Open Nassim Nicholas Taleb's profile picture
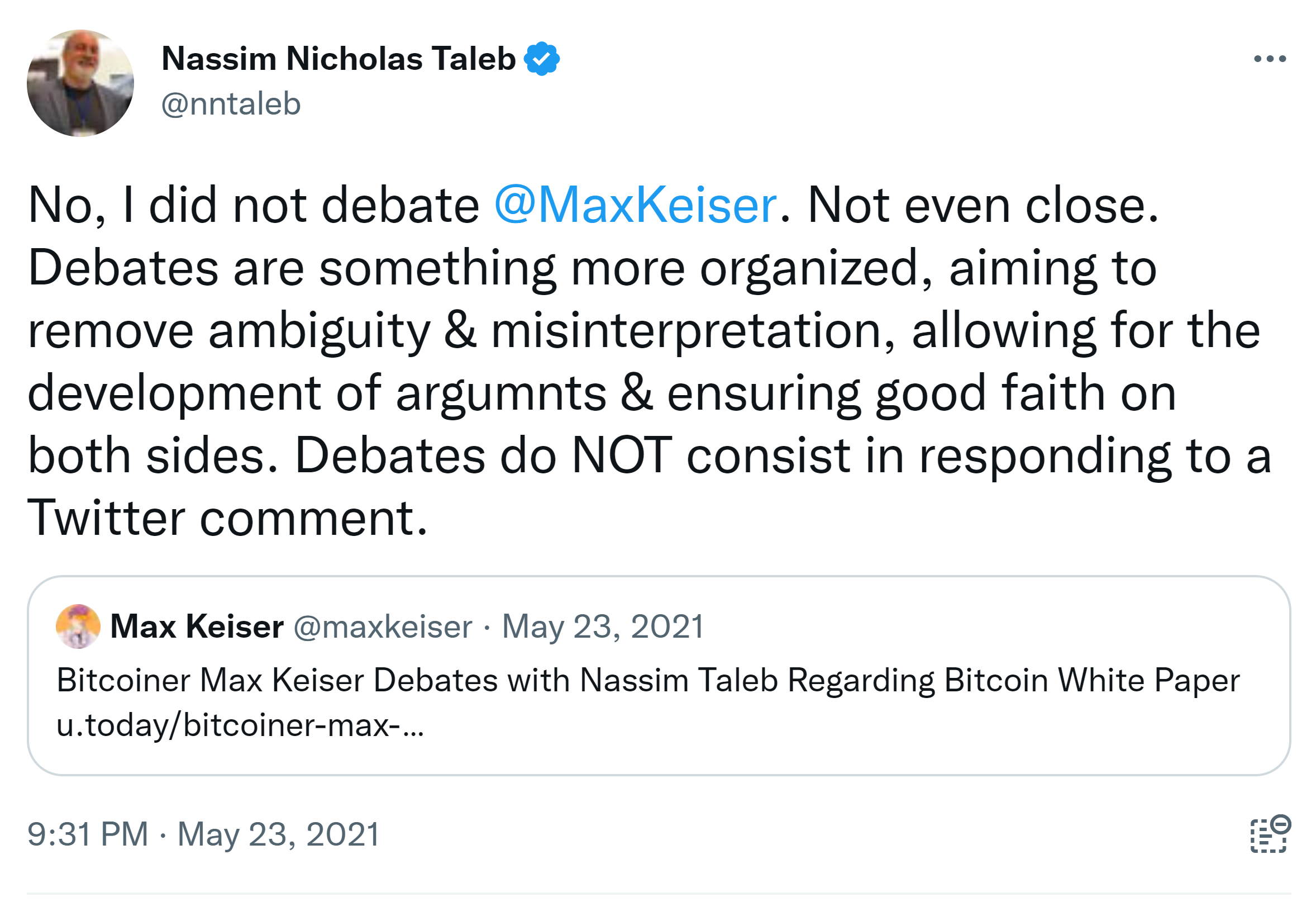This screenshot has height=916, width=1316. [x=80, y=83]
